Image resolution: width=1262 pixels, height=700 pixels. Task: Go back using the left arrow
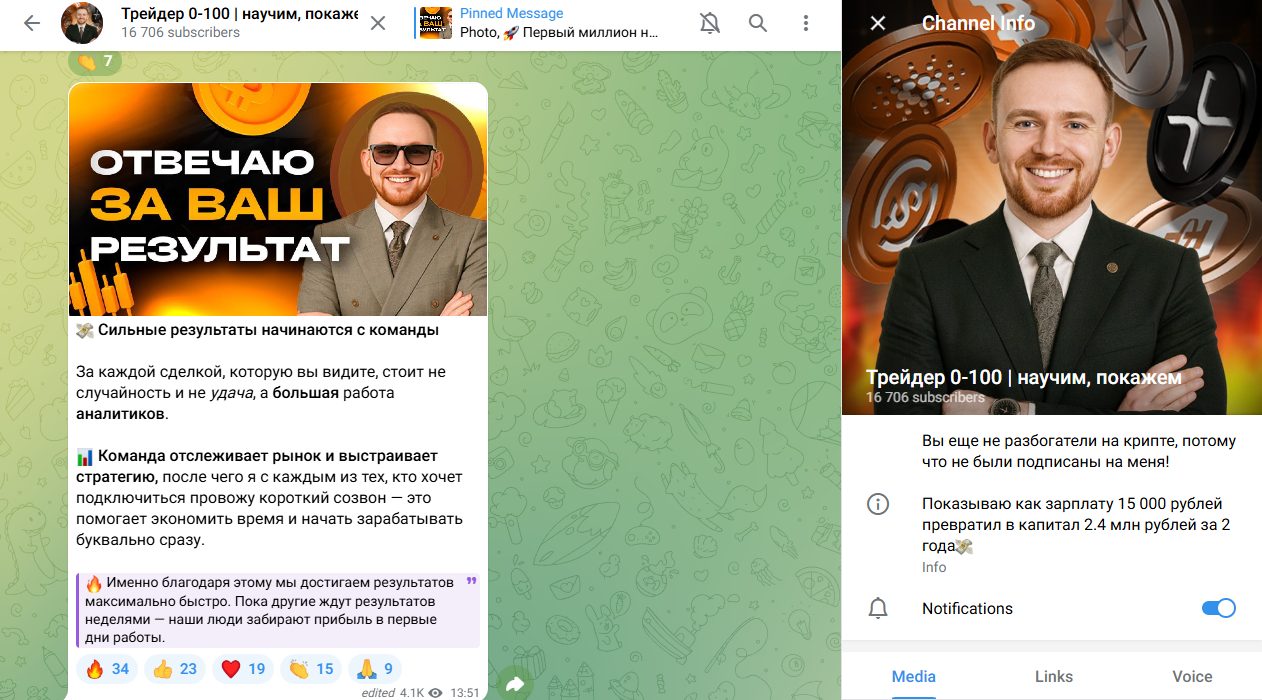[x=32, y=23]
